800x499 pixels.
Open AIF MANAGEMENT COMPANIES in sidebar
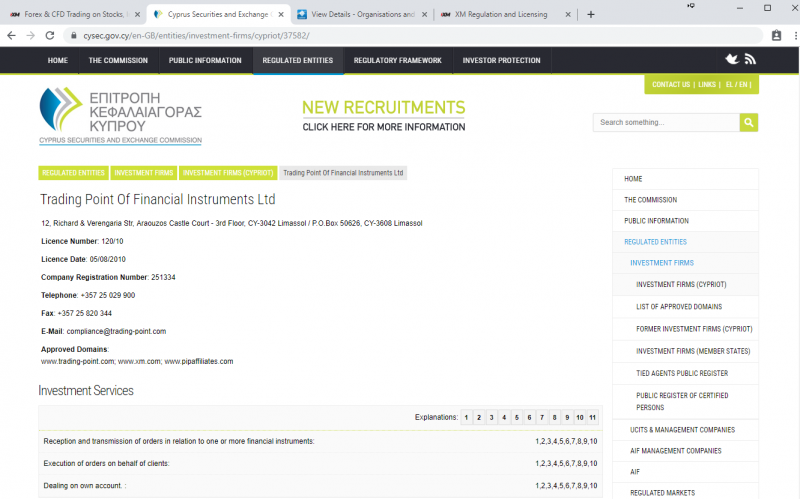pos(685,451)
